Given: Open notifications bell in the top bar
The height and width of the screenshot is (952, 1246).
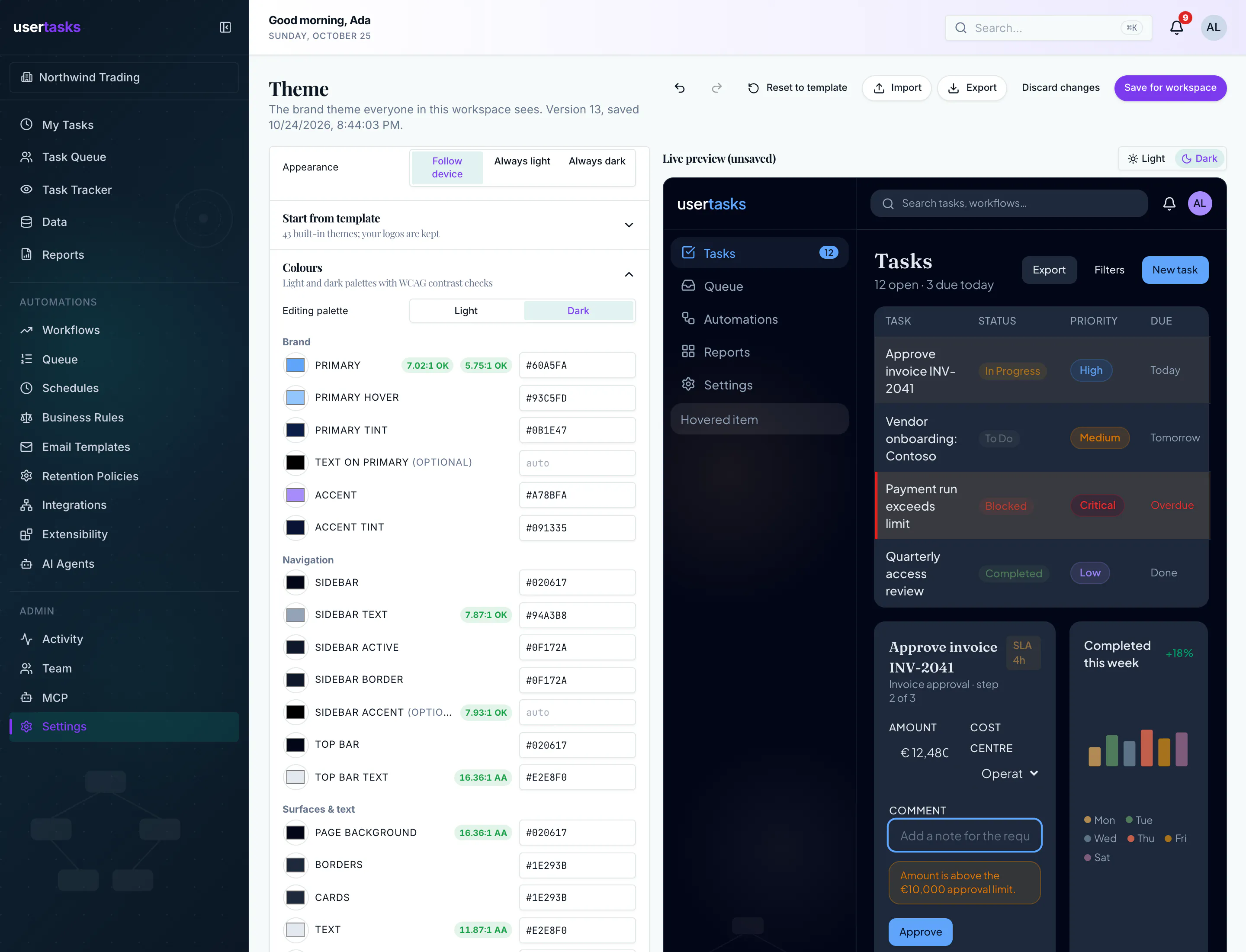Looking at the screenshot, I should pyautogui.click(x=1177, y=27).
